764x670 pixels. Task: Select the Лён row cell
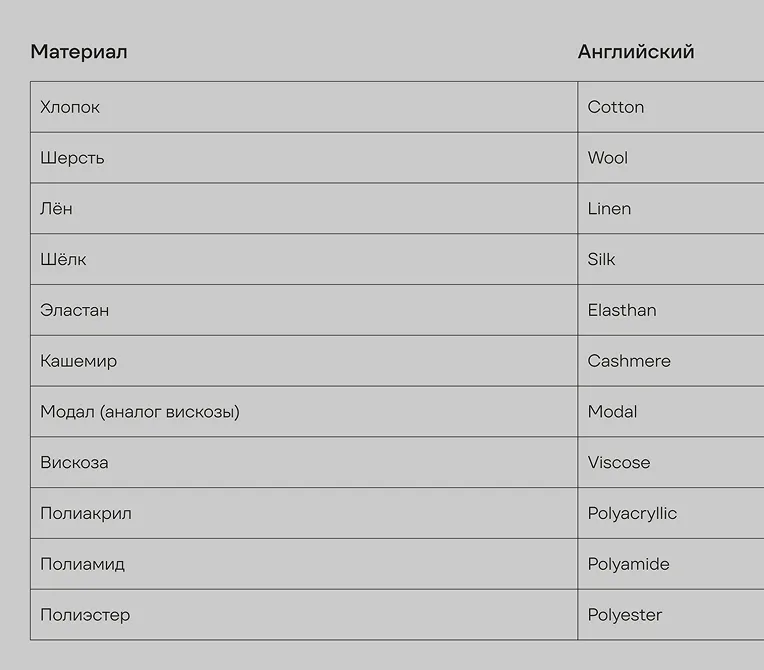pyautogui.click(x=304, y=208)
